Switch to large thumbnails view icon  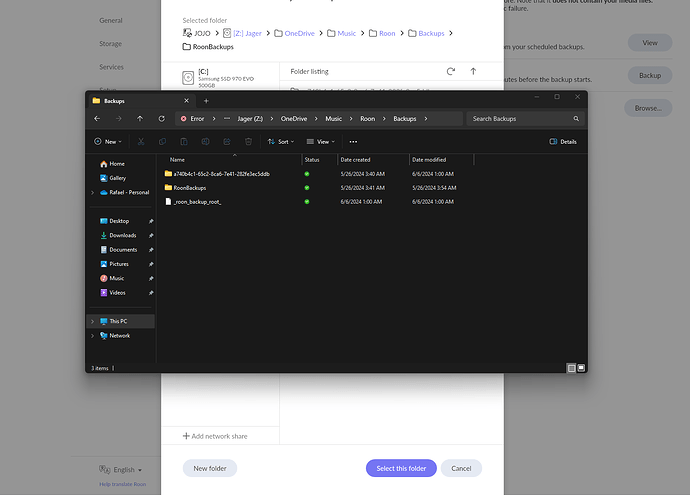581,368
